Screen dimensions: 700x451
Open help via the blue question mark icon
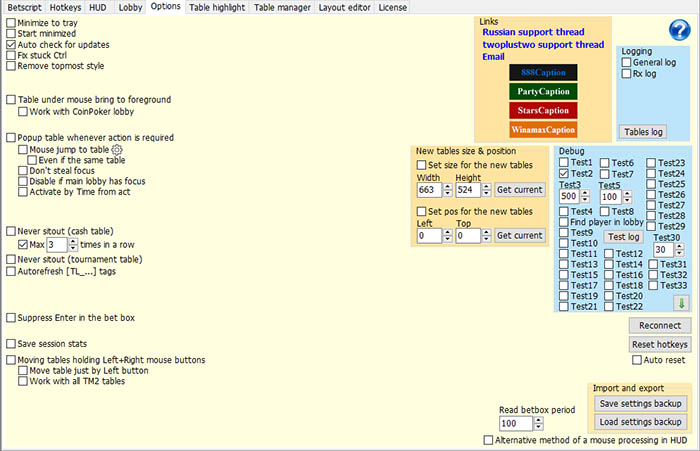coord(677,31)
